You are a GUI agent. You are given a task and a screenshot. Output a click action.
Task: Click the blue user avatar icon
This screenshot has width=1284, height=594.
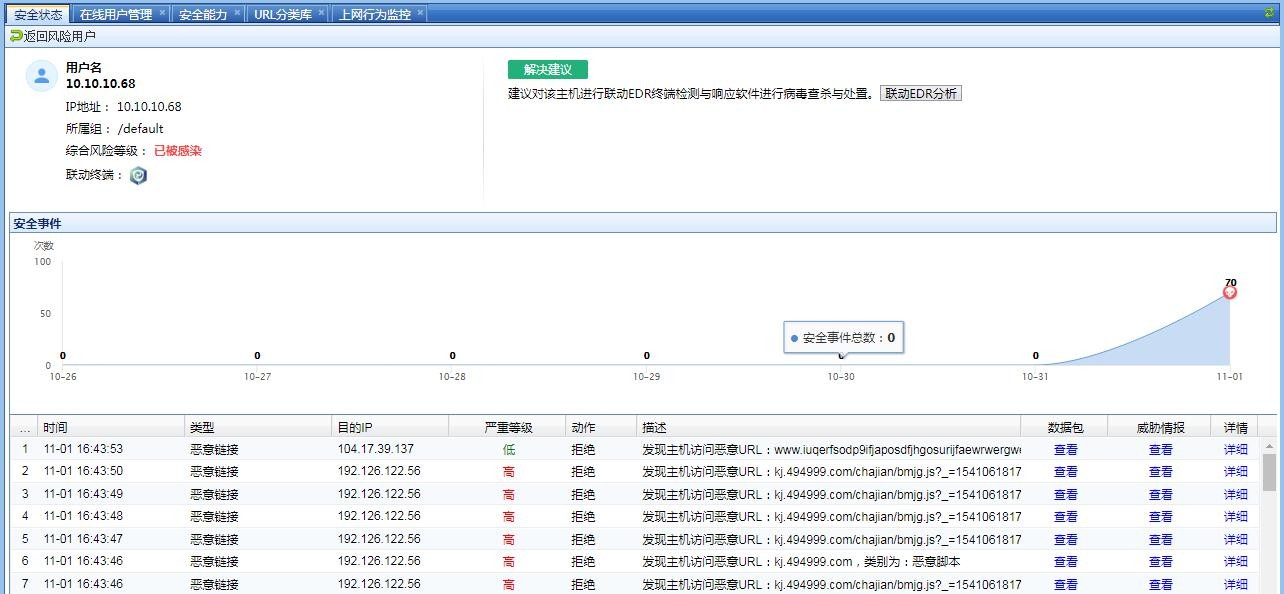click(39, 74)
